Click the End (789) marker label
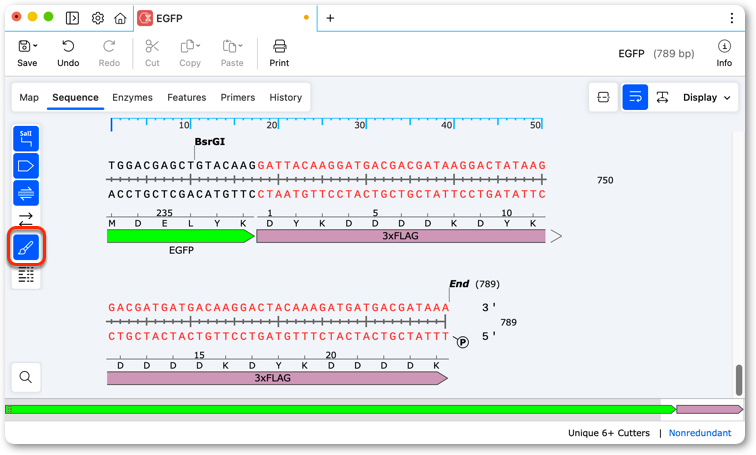 click(x=474, y=284)
